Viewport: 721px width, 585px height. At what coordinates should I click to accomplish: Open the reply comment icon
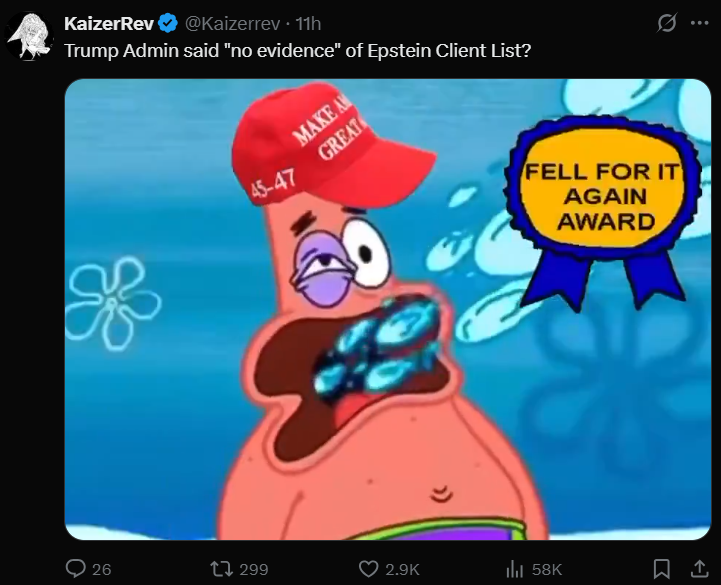75,569
